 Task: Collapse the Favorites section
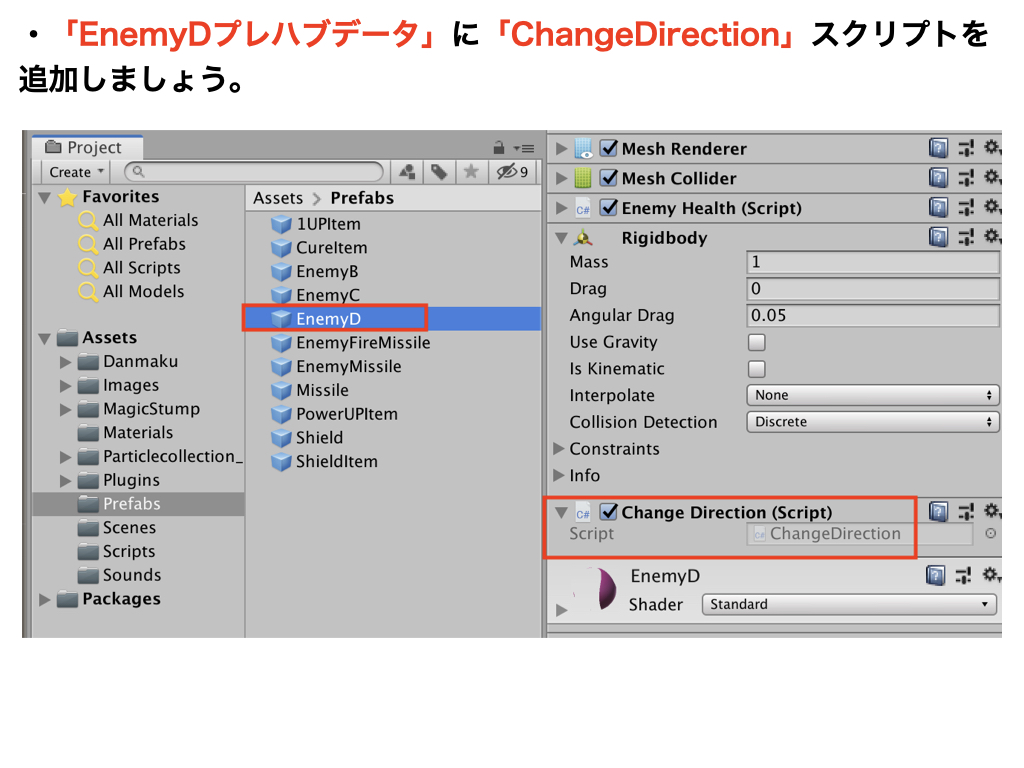(x=44, y=197)
